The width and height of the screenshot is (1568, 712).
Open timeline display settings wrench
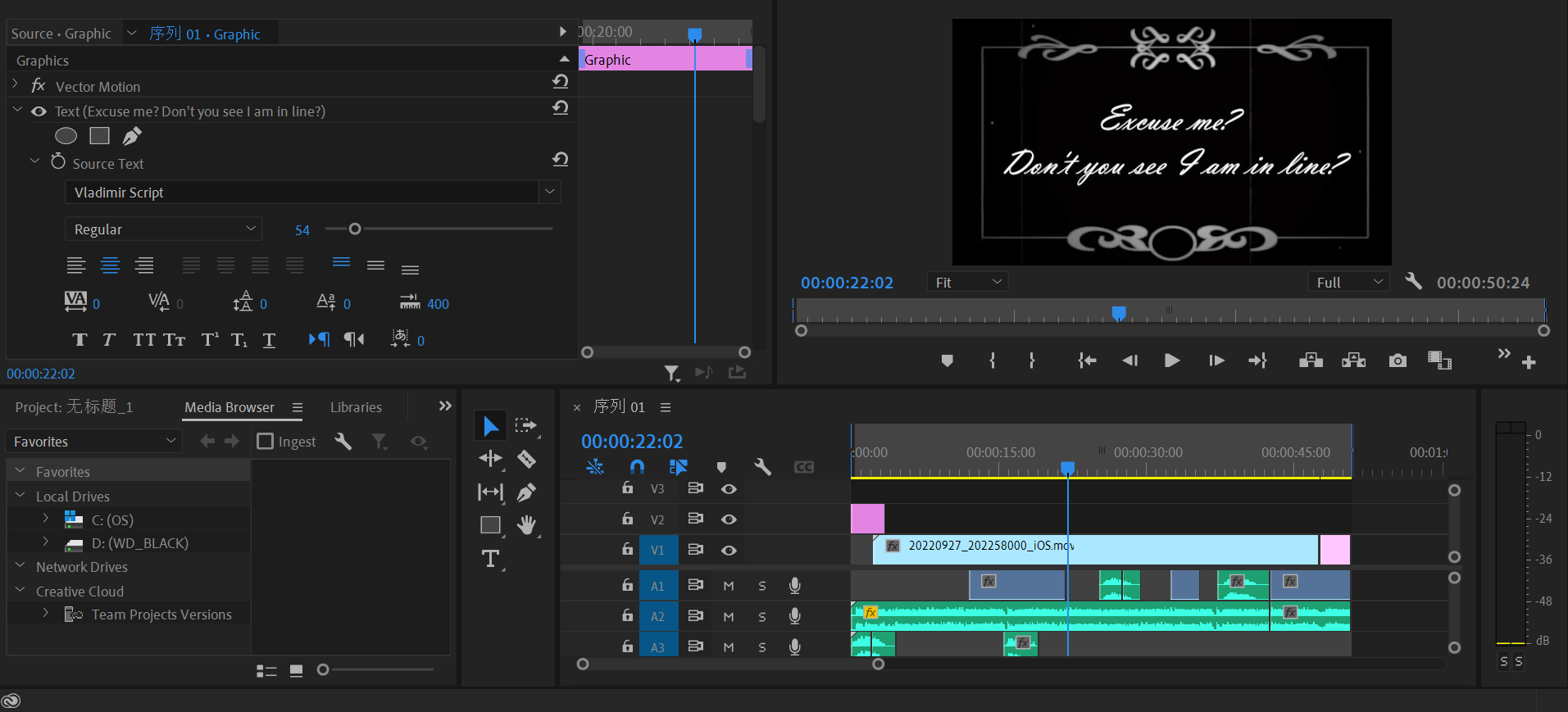pos(762,466)
